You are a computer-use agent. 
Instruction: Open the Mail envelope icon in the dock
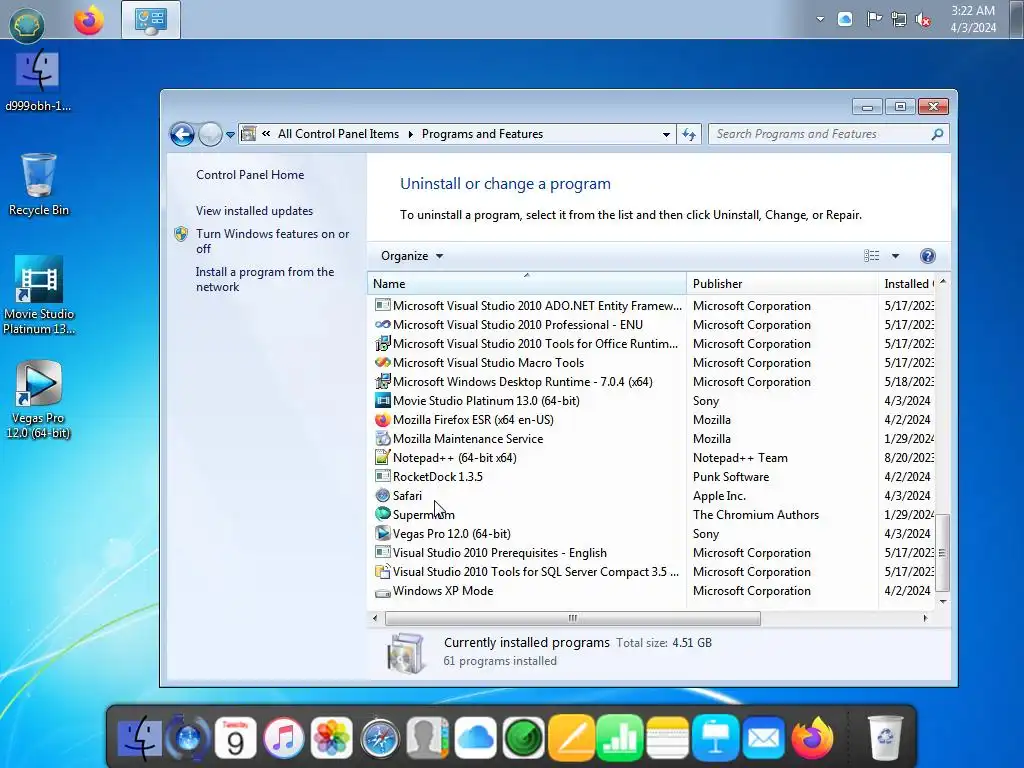763,739
